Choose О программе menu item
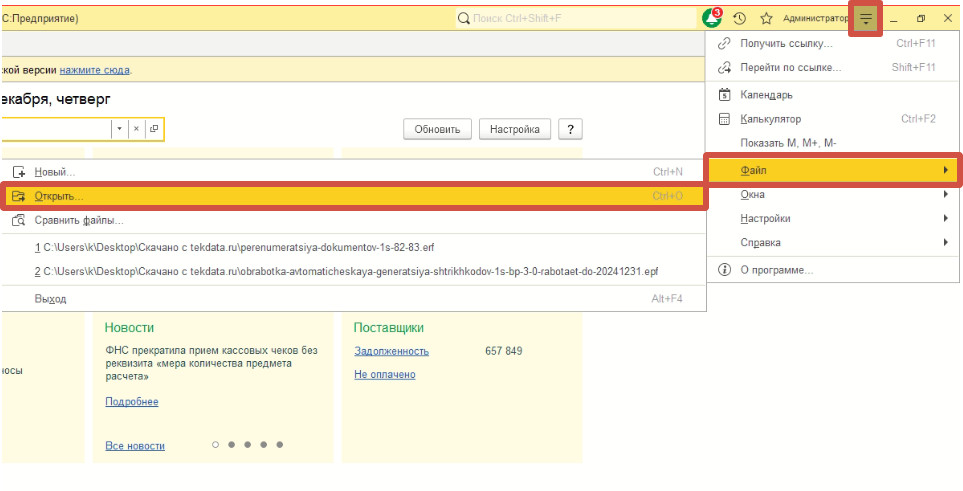This screenshot has height=491, width=963. [832, 270]
